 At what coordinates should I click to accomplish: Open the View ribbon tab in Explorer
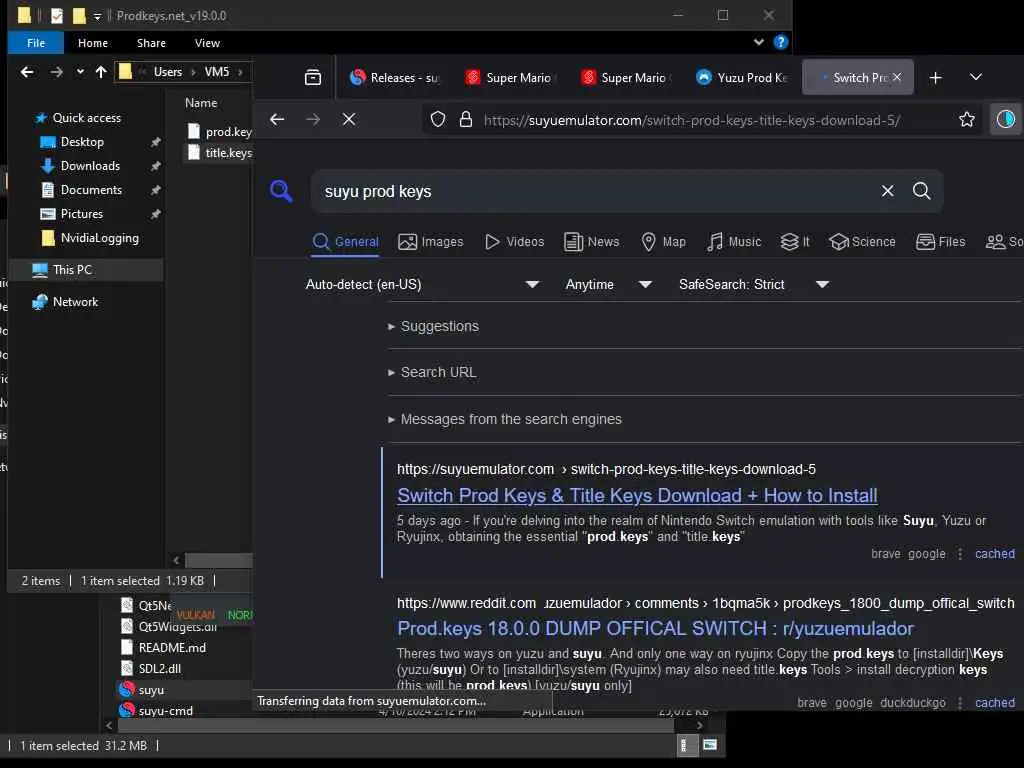click(207, 43)
